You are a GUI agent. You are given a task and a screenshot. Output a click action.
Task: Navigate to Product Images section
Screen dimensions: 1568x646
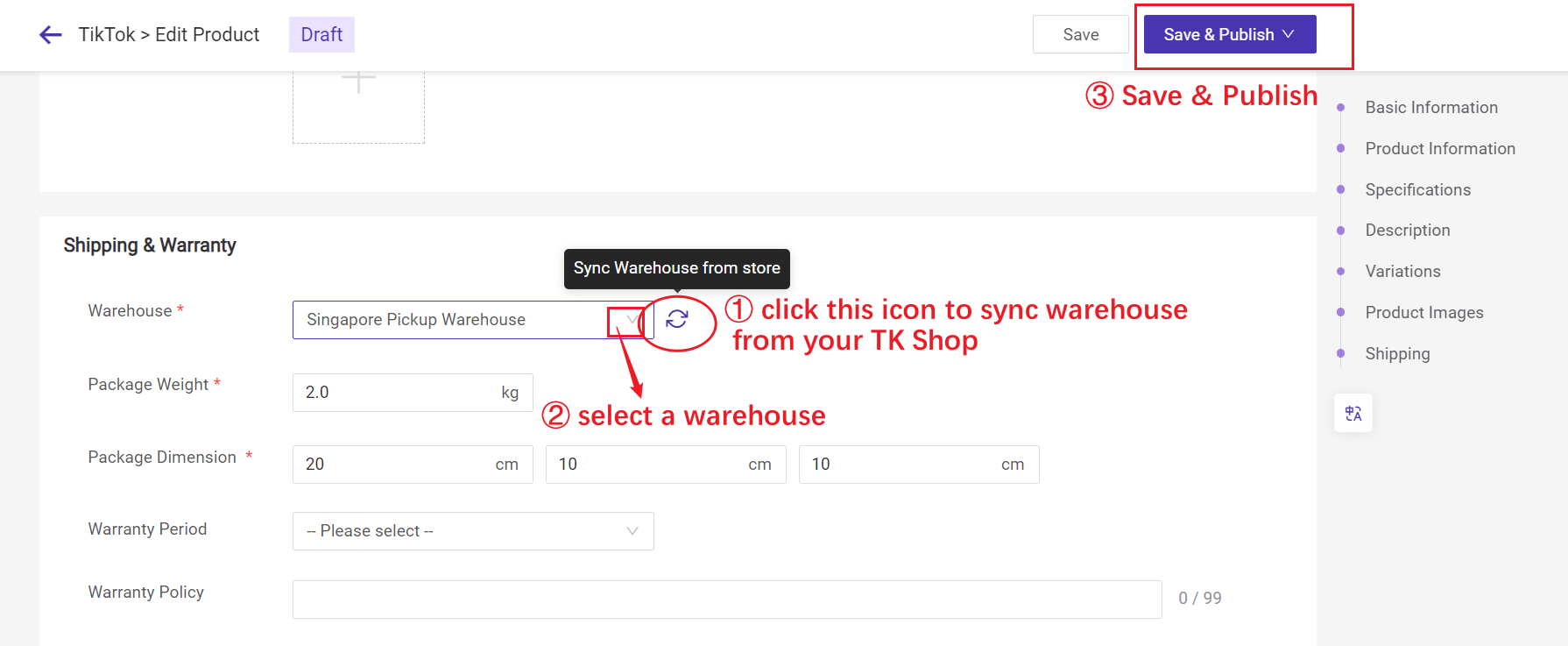point(1424,313)
